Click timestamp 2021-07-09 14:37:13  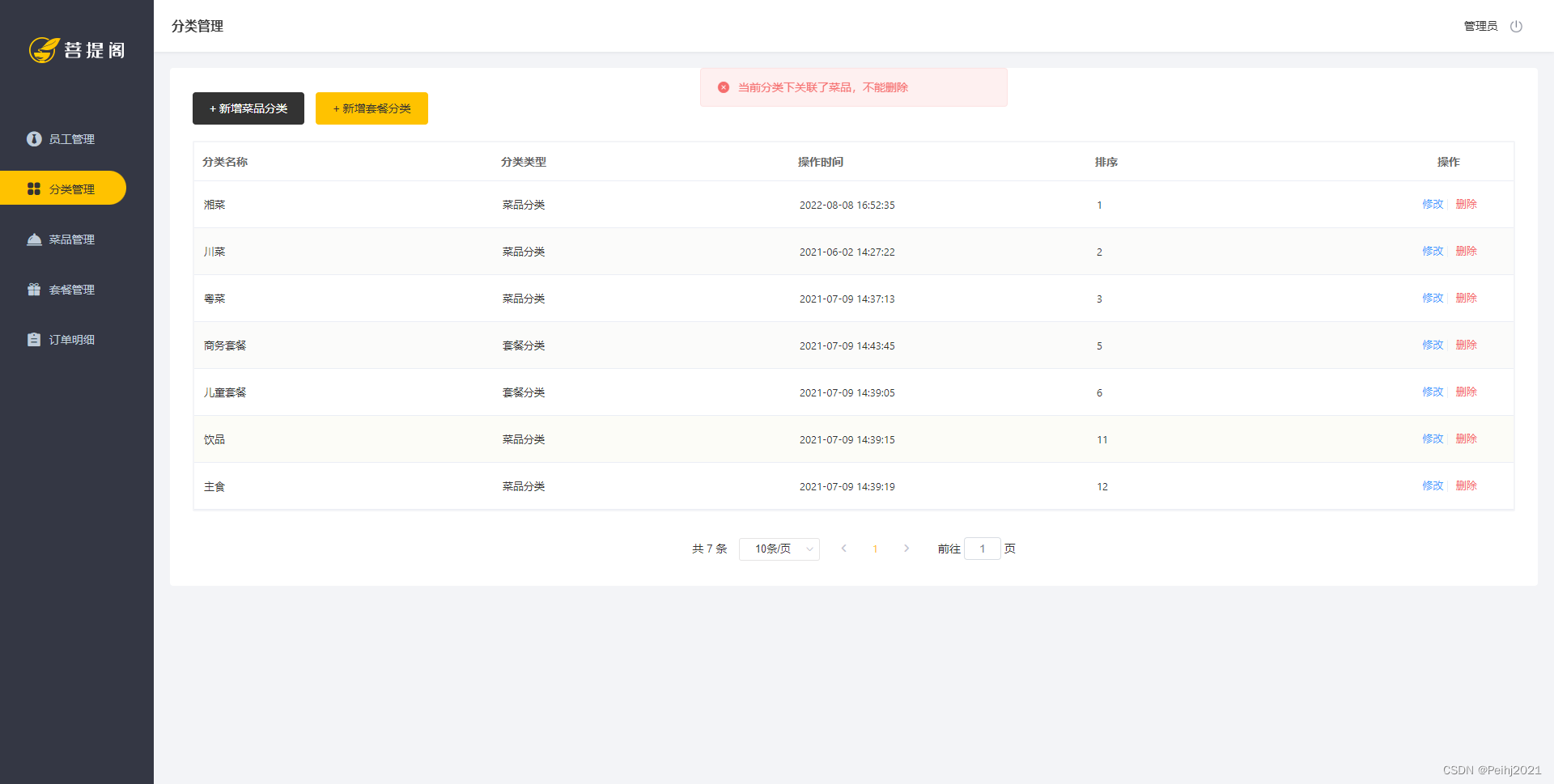tap(847, 299)
